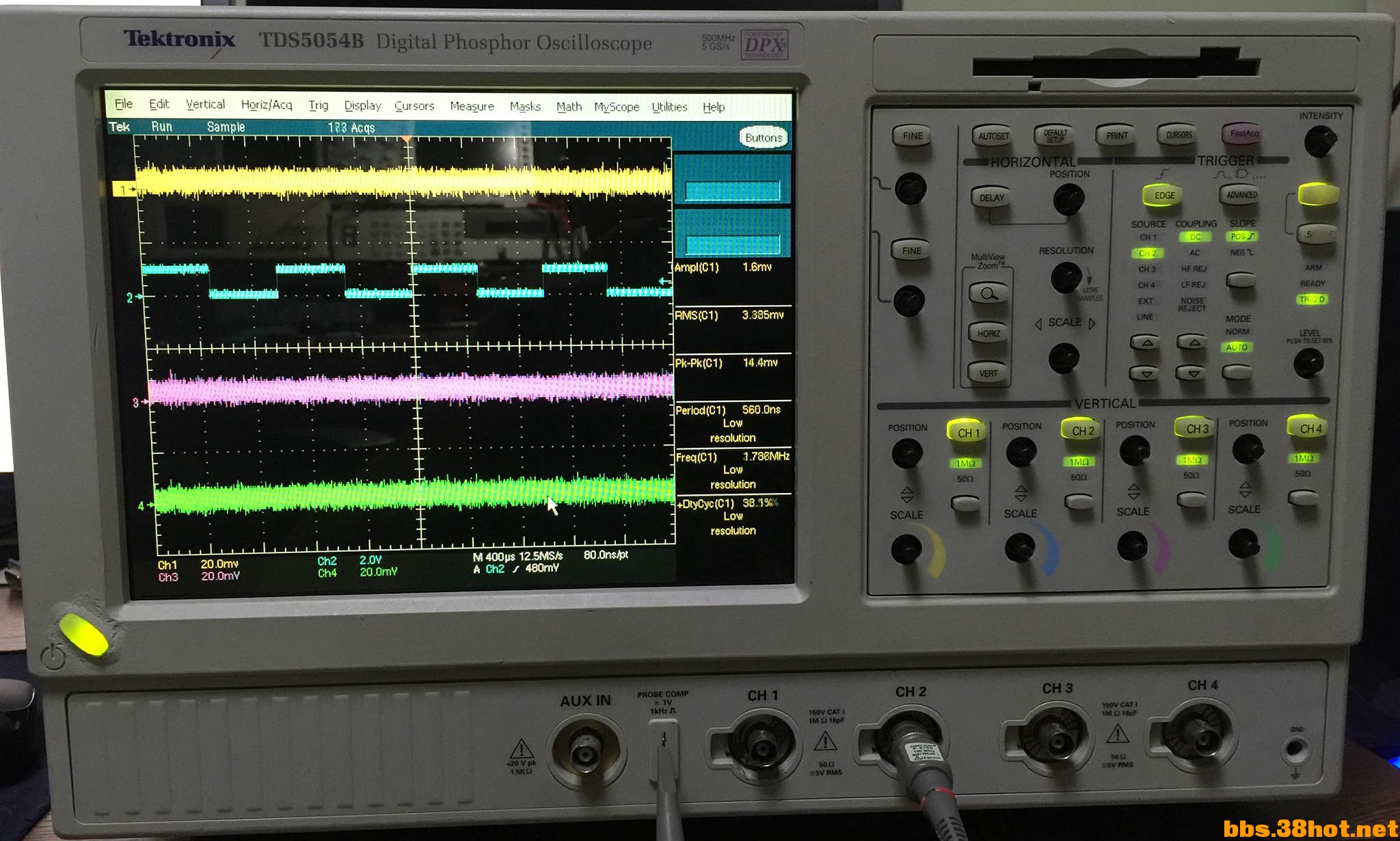Click the Ch2 2.0V scale readout
Viewport: 1400px width, 841px height.
349,560
